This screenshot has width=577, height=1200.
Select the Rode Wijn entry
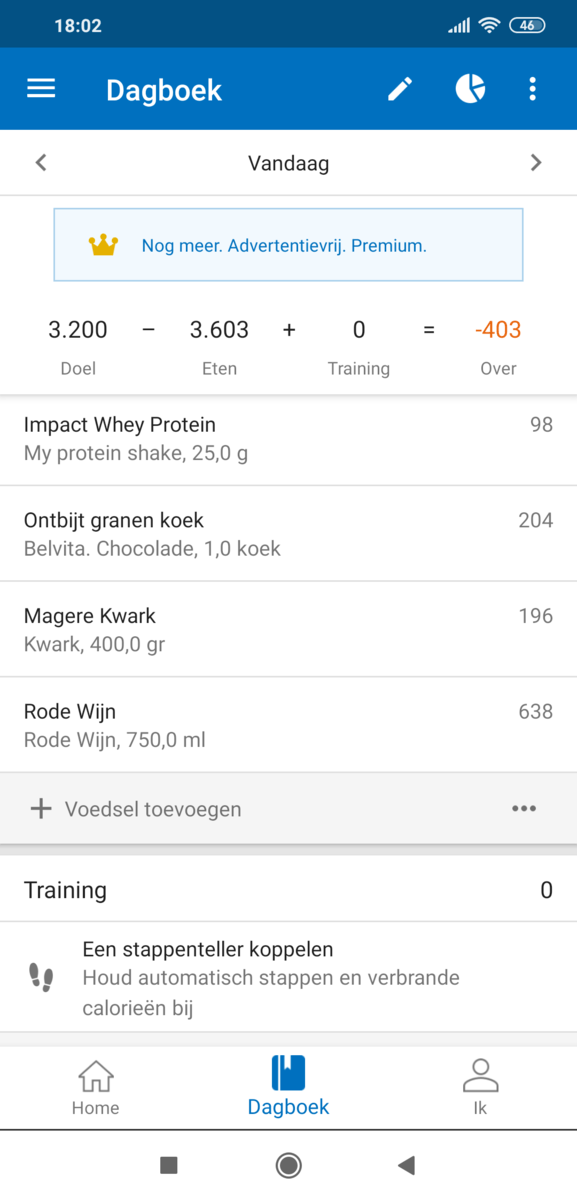pyautogui.click(x=200, y=724)
